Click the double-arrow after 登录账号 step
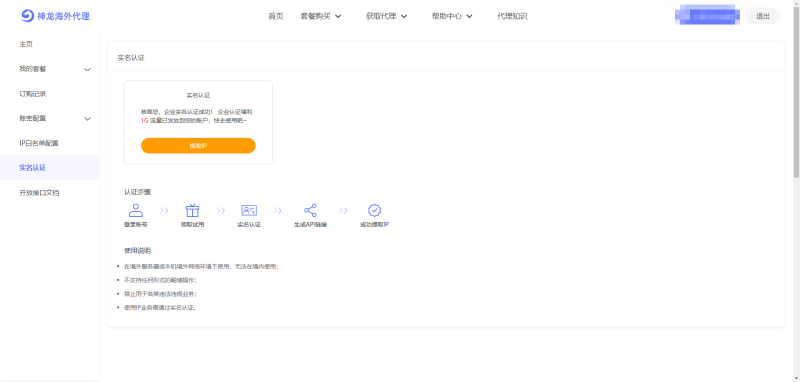 tap(164, 210)
